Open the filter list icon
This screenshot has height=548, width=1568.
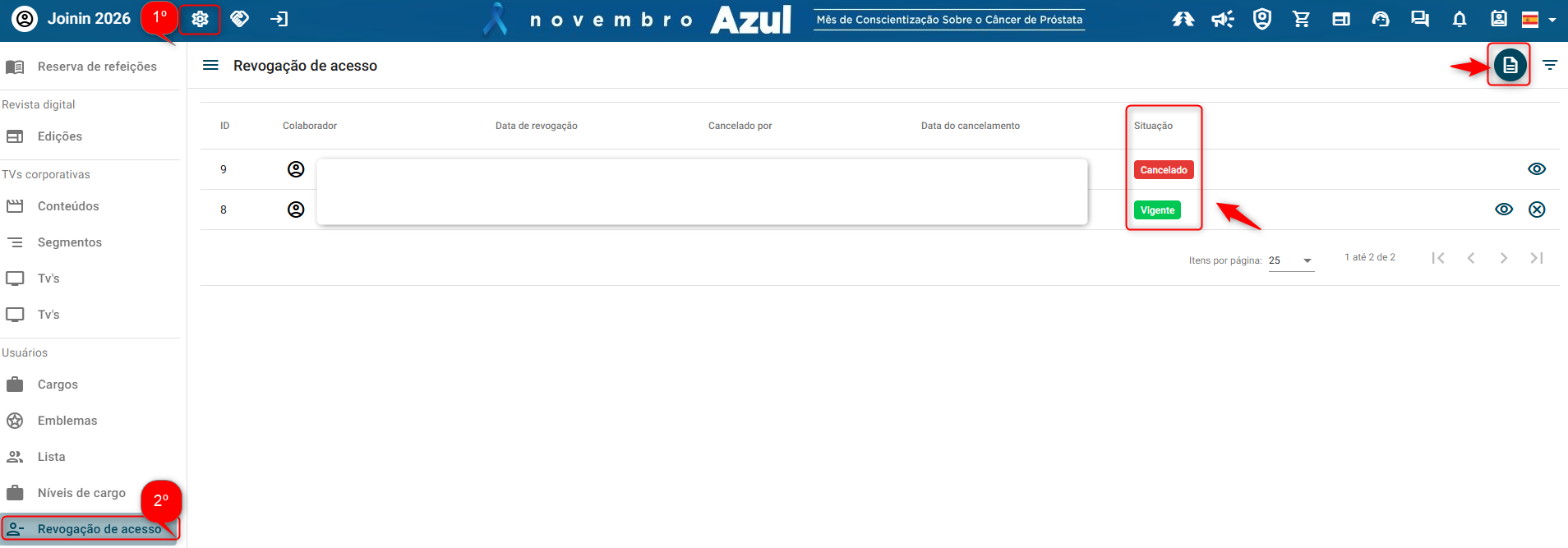point(1550,65)
